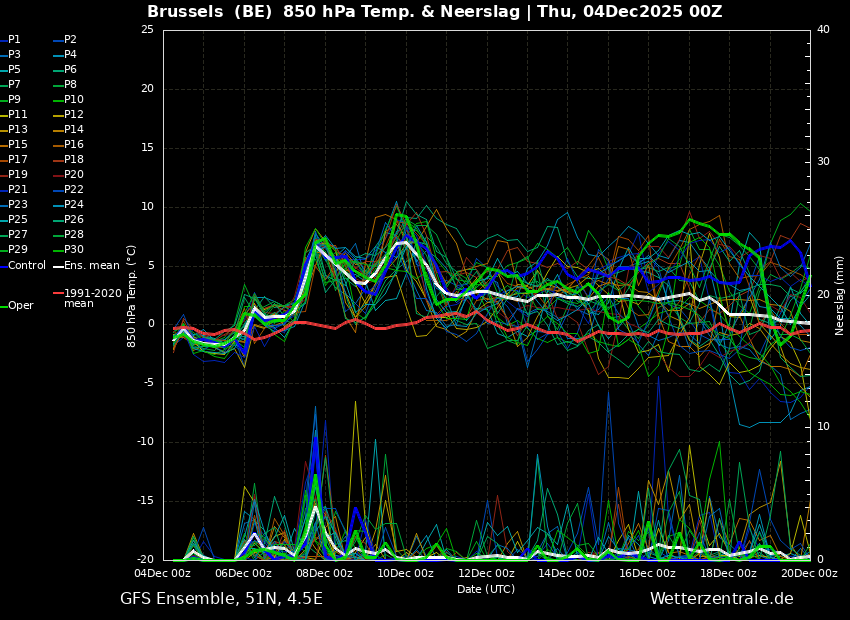Click the P25 legend entry

[x=18, y=220]
